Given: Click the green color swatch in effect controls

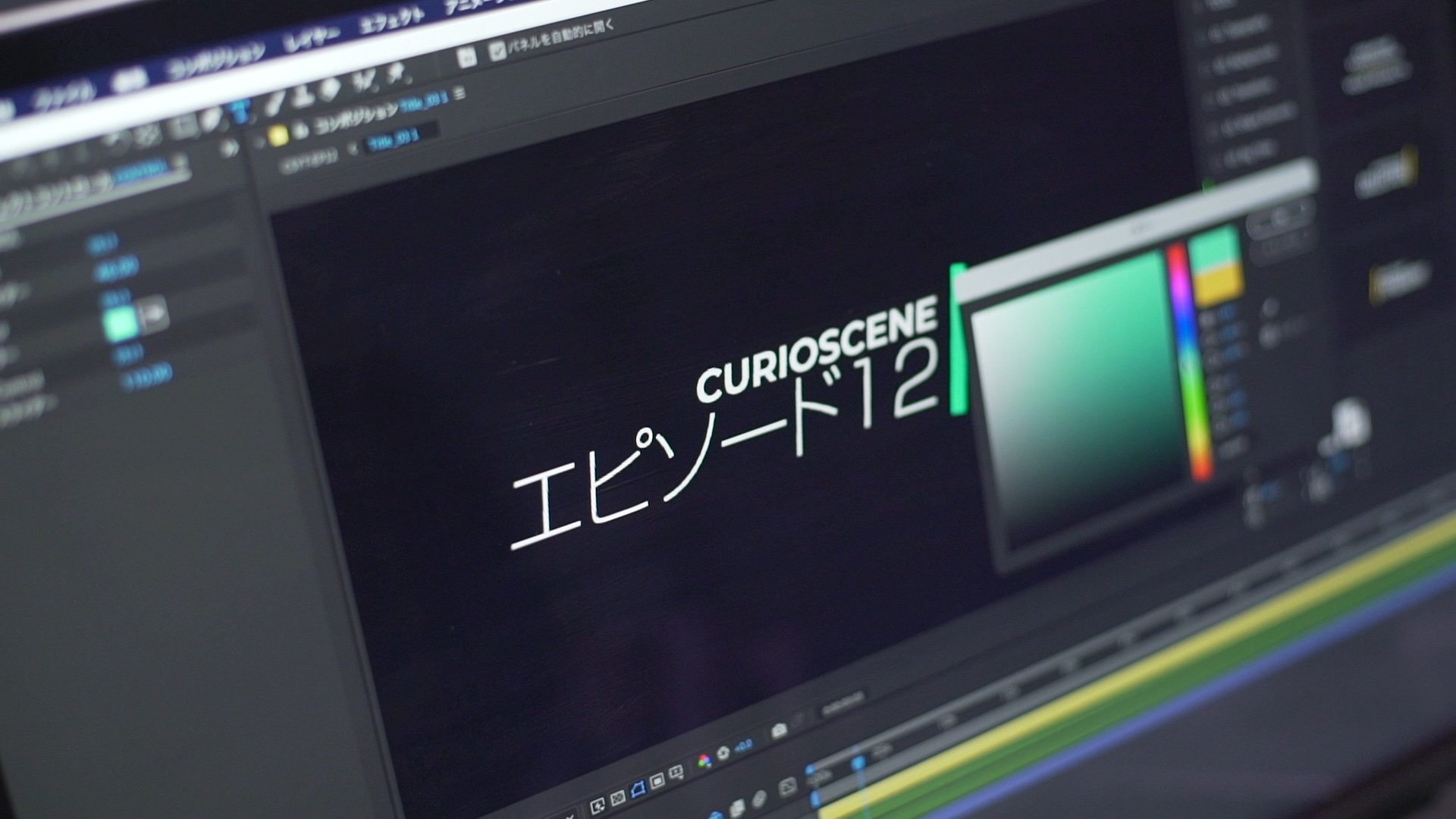Looking at the screenshot, I should coord(120,322).
